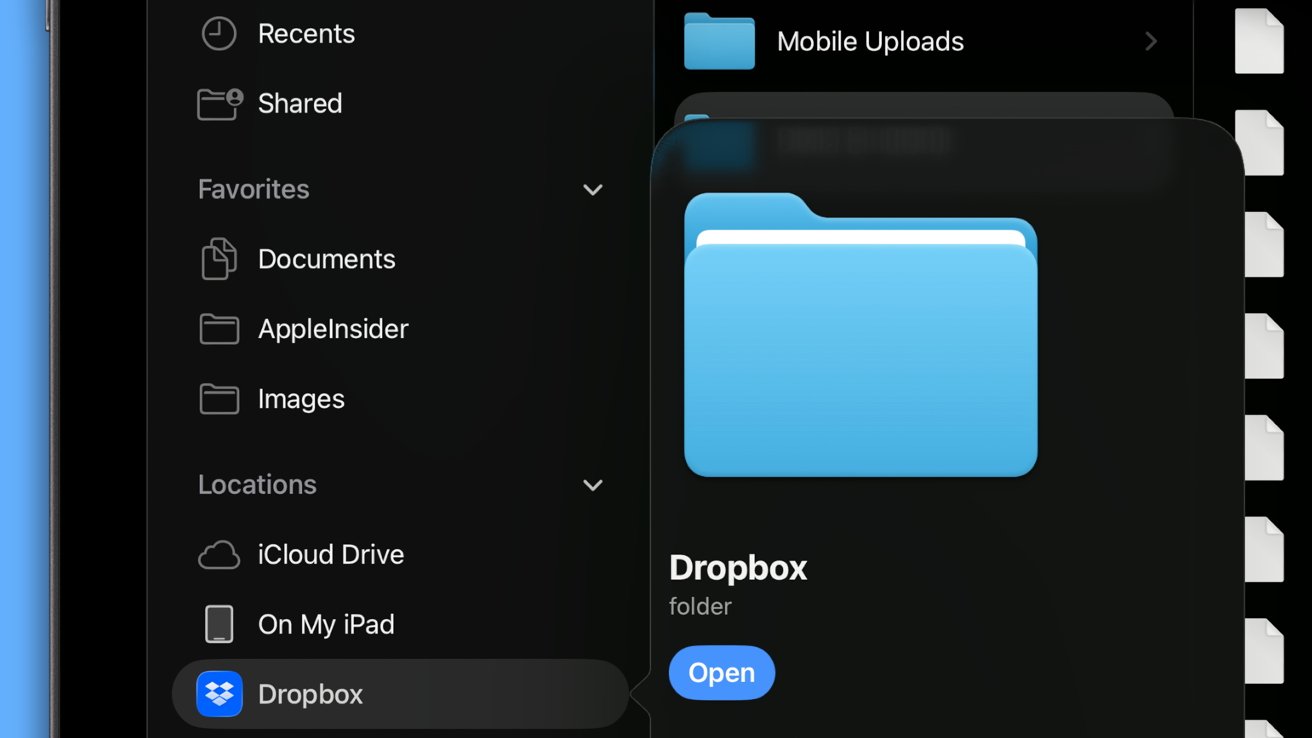Click the large Dropbox folder preview
Image resolution: width=1312 pixels, height=738 pixels.
(860, 335)
